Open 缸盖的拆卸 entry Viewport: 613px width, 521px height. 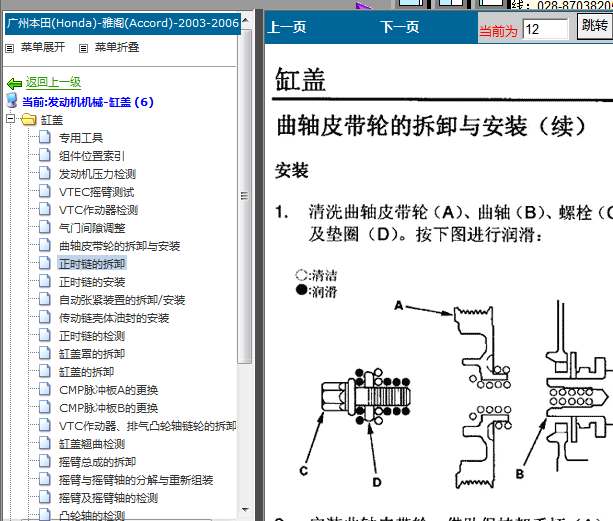[86, 372]
